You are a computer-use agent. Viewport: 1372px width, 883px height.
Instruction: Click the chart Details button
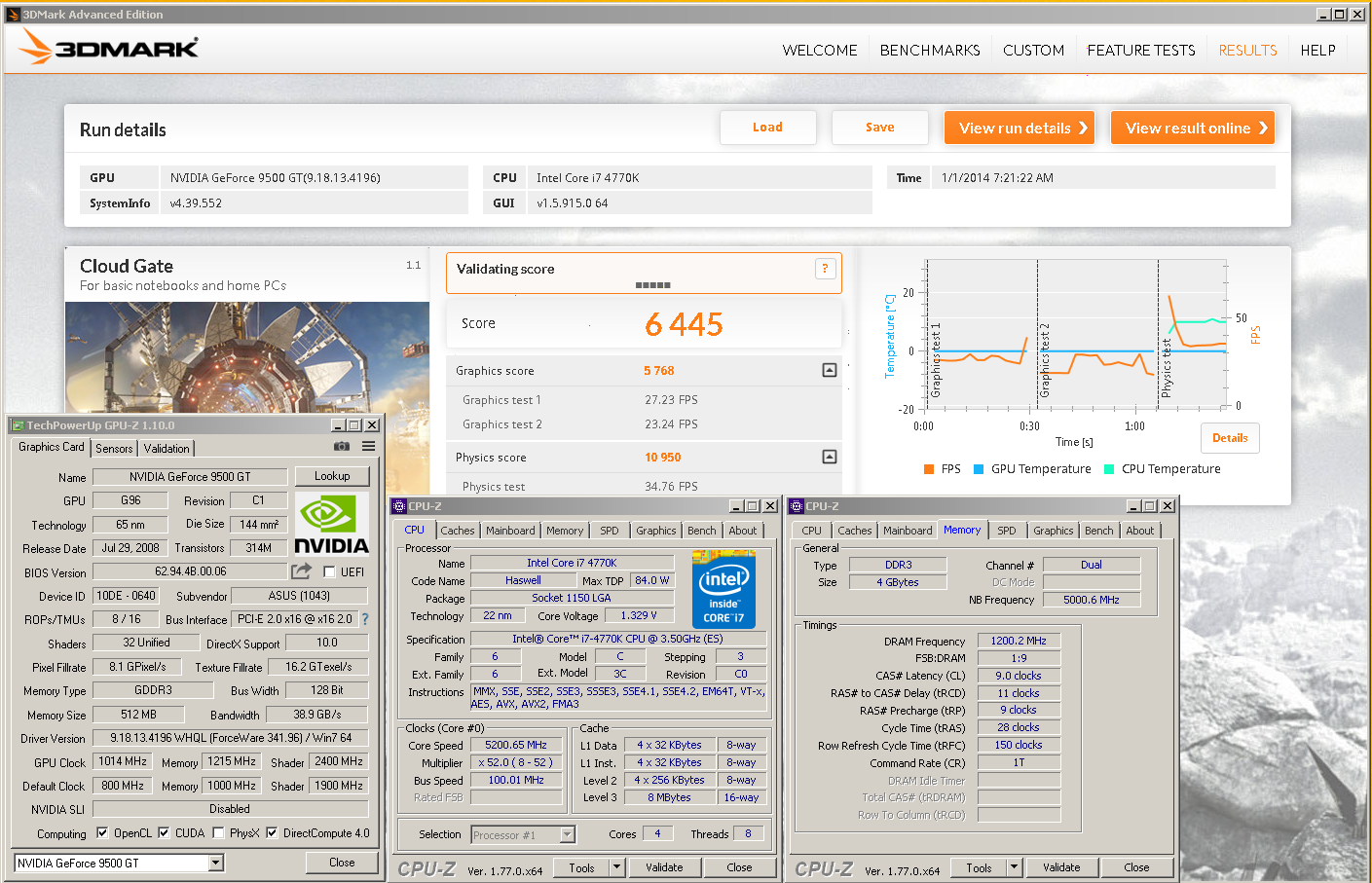[x=1230, y=438]
